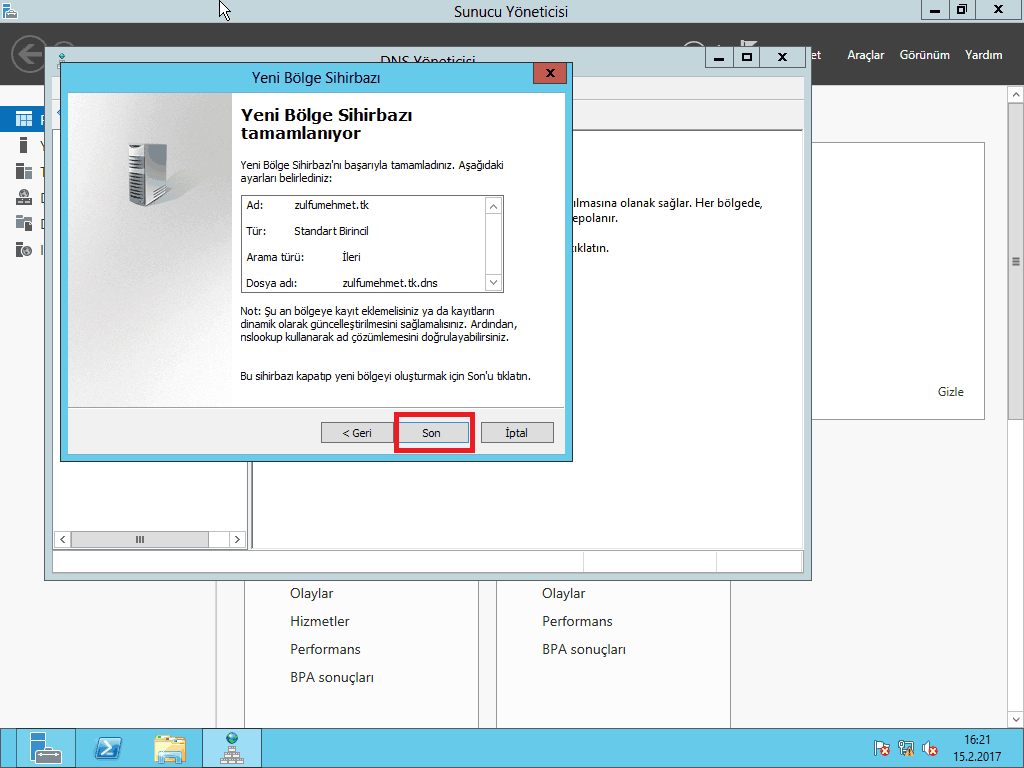The image size is (1024, 768).
Task: Open BPA sonuçları in the left server tile
Action: (x=332, y=677)
